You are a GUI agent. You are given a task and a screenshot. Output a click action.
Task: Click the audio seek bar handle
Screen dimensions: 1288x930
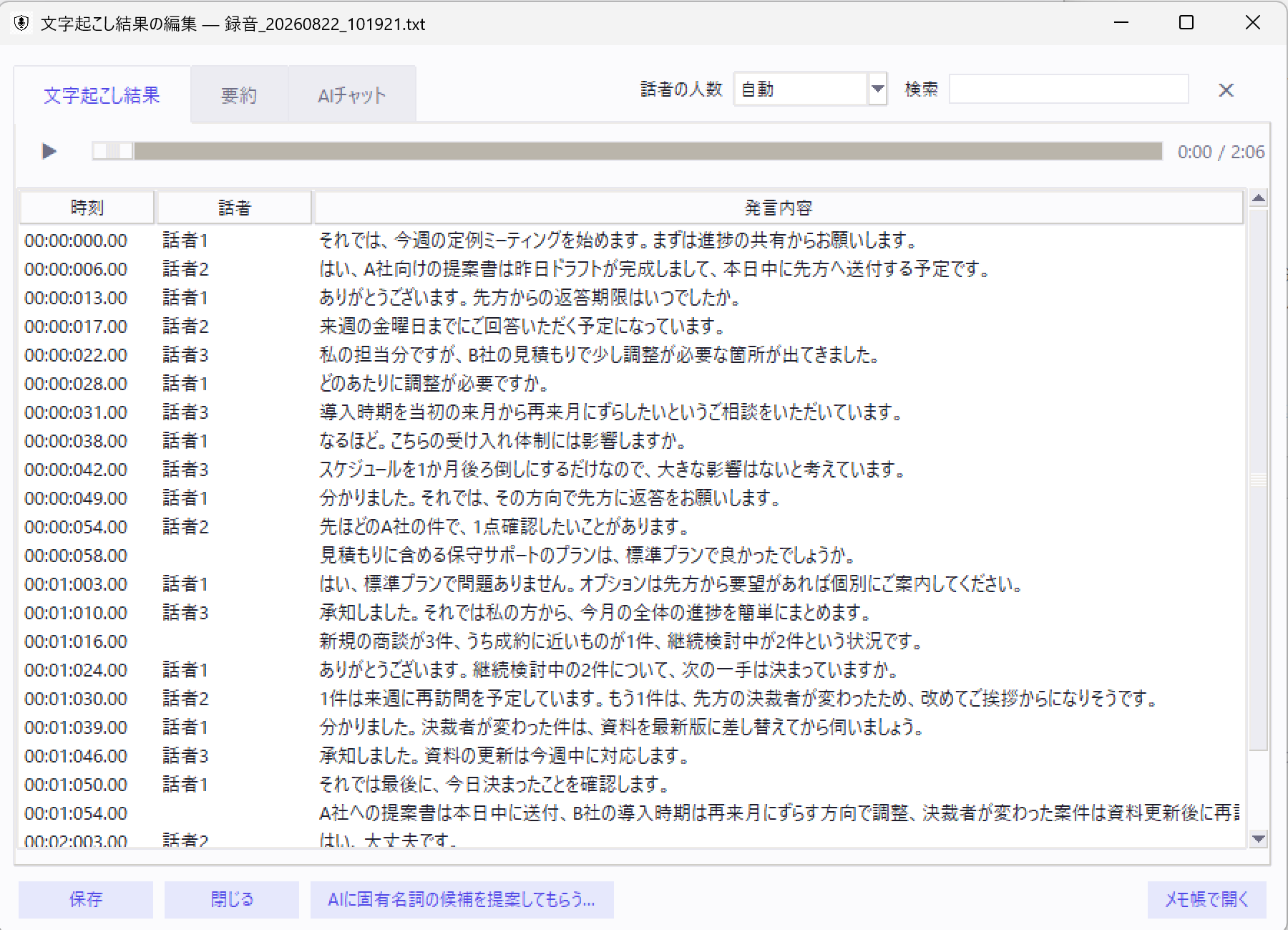point(113,151)
